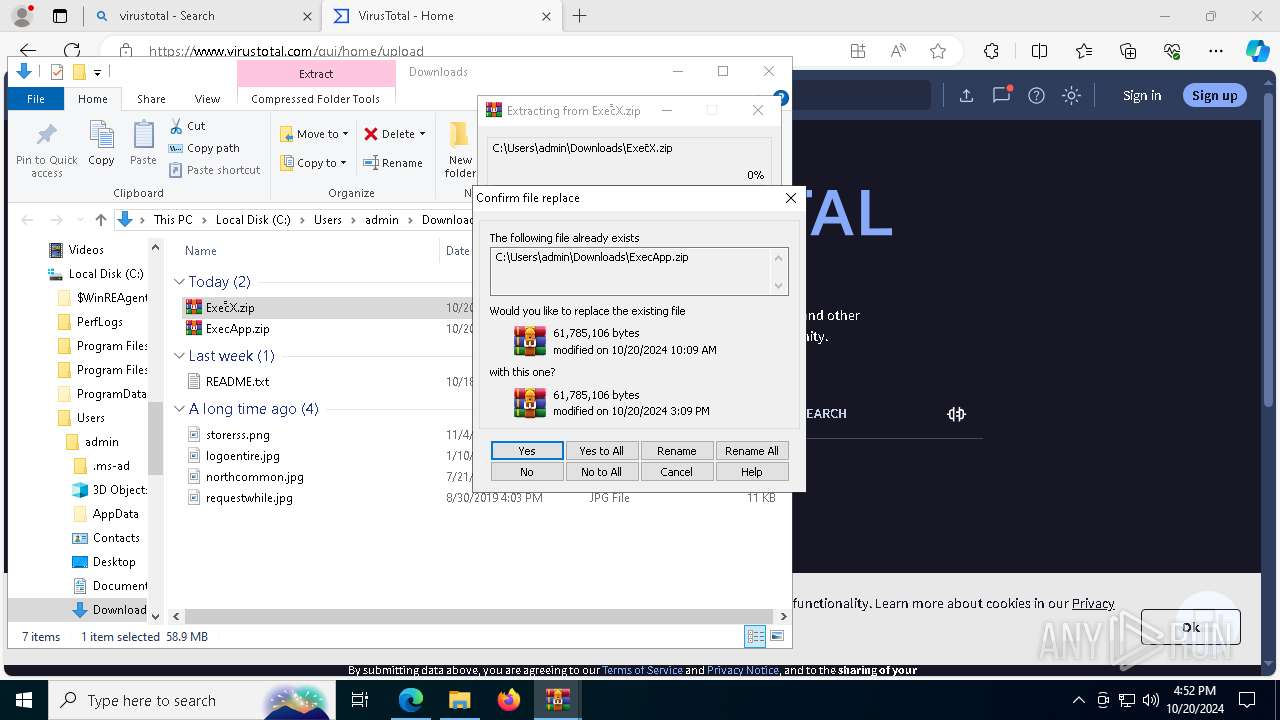This screenshot has width=1280, height=720.
Task: Select northcommon.jpg file
Action: pos(254,477)
